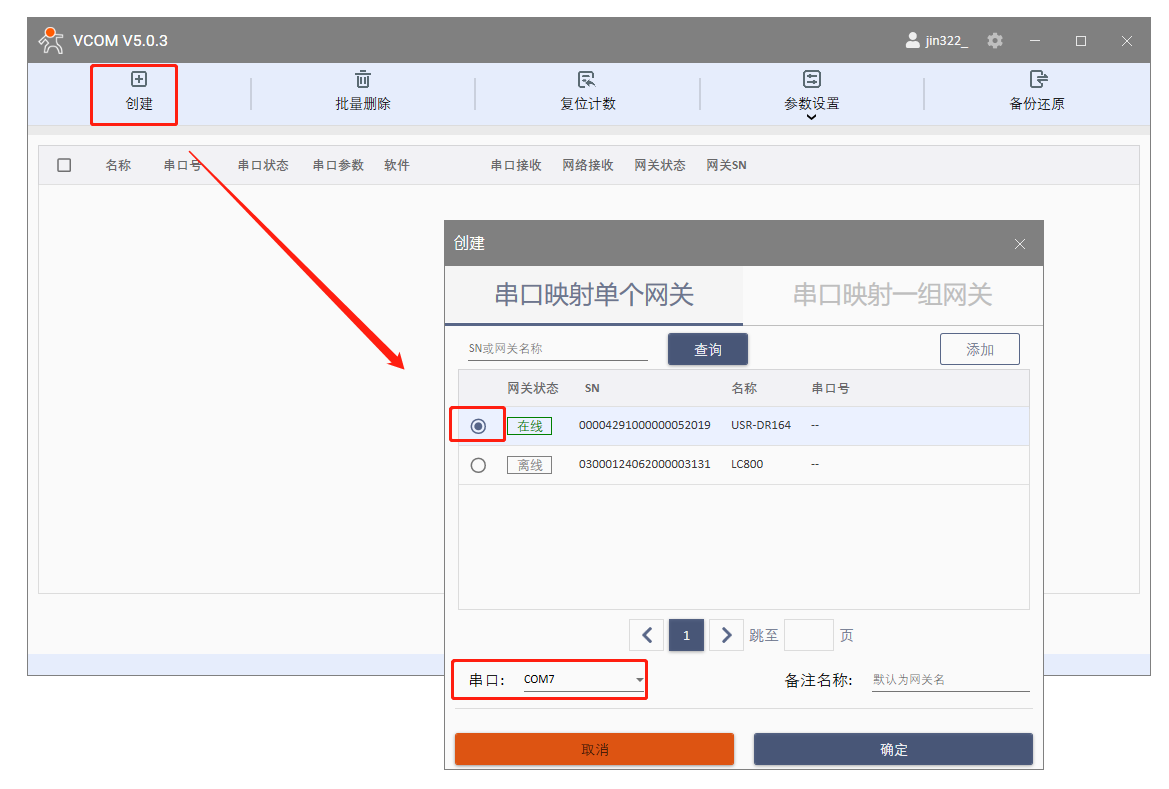Click the 复位计数 reset count icon
1169x789 pixels.
[x=587, y=80]
